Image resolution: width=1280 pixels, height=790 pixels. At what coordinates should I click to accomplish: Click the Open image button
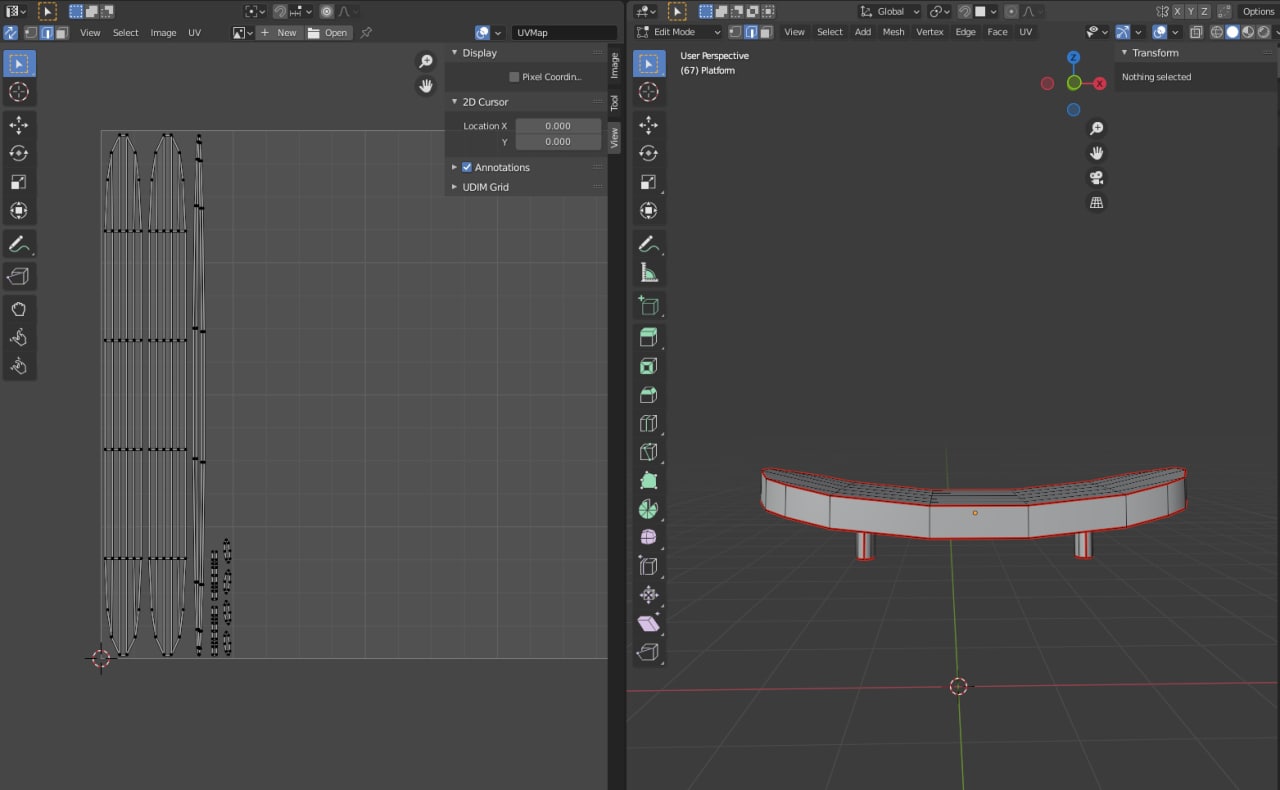point(328,32)
